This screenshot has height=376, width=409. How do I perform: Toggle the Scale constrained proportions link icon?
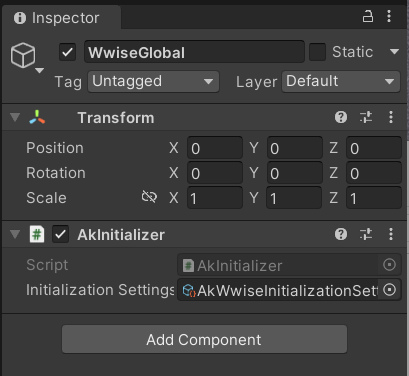pyautogui.click(x=149, y=197)
